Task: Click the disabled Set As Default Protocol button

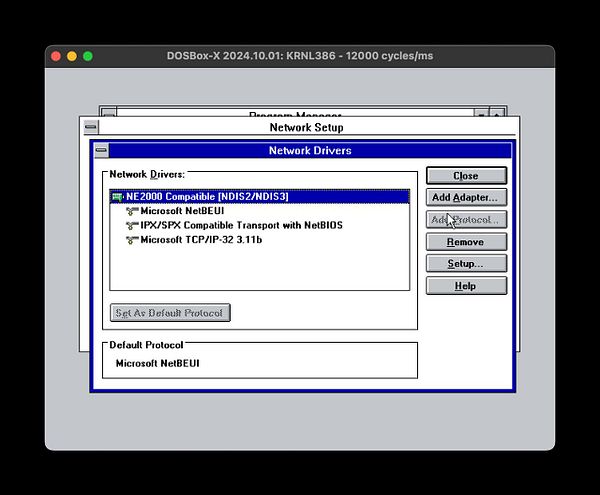Action: pos(170,313)
